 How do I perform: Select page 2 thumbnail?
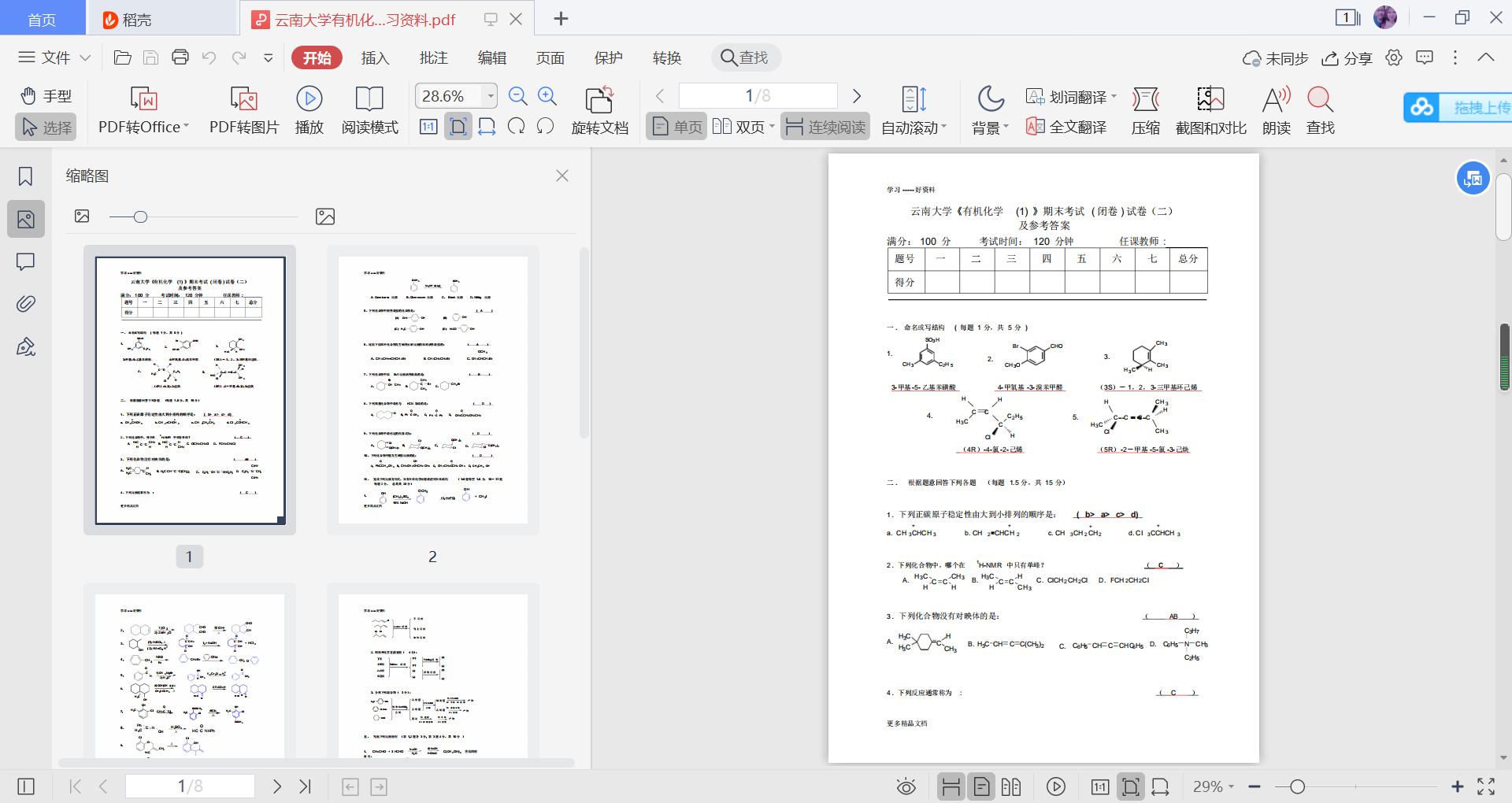click(x=432, y=390)
